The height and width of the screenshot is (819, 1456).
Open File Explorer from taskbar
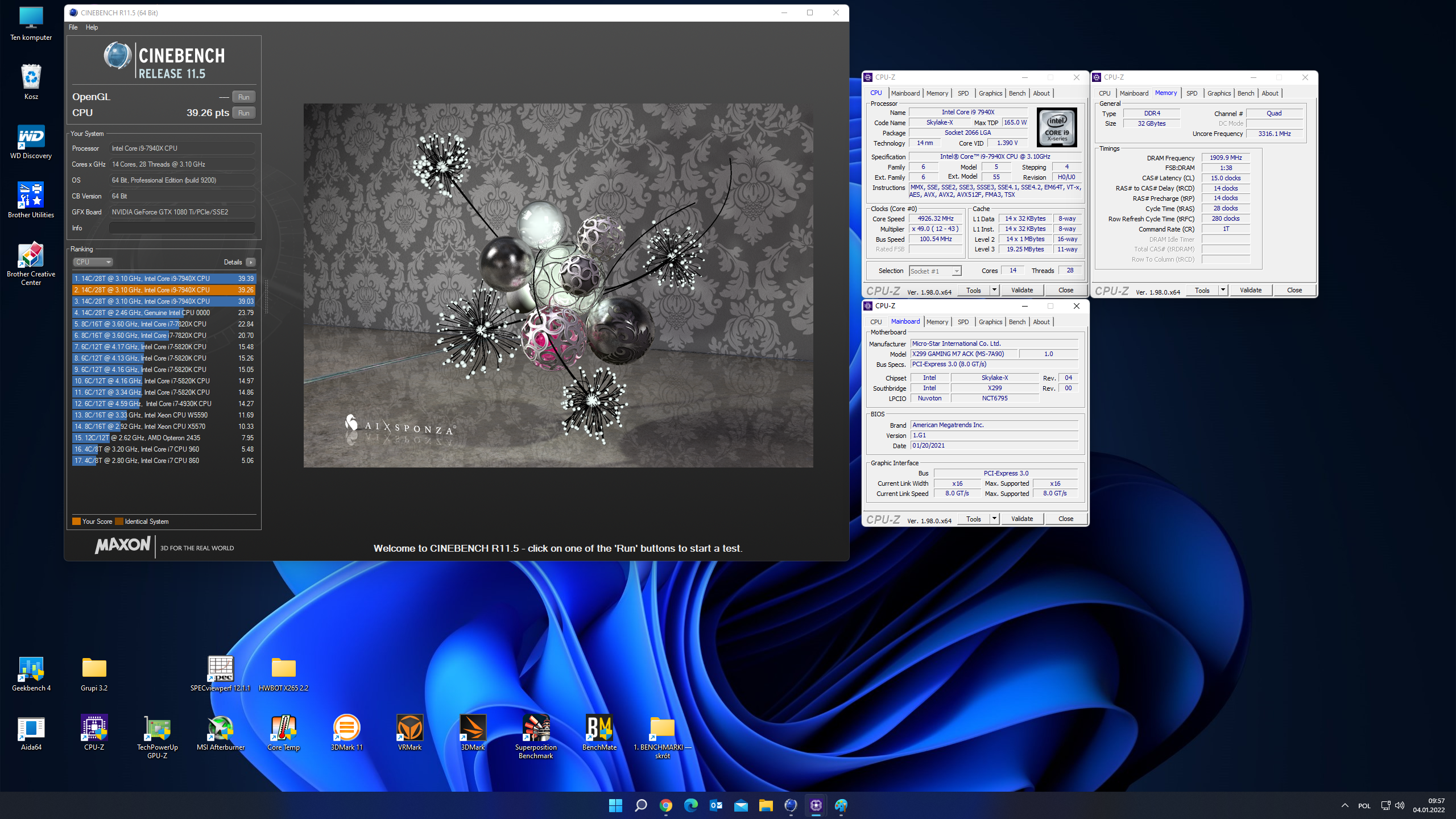coord(766,805)
